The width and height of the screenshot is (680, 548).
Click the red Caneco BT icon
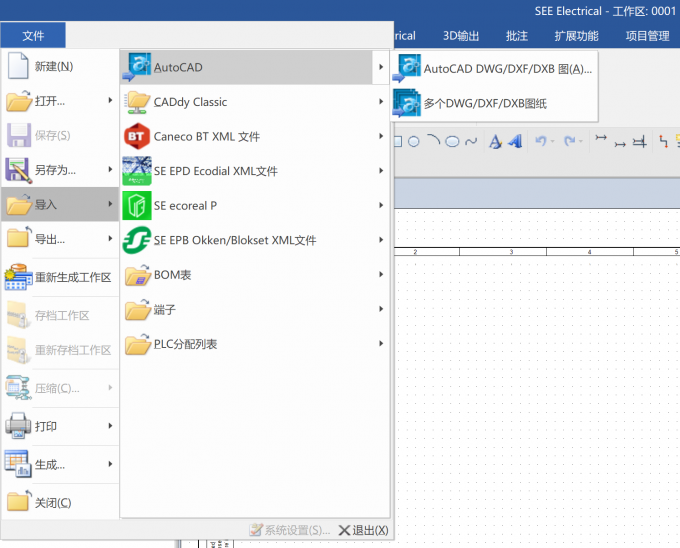(x=137, y=136)
